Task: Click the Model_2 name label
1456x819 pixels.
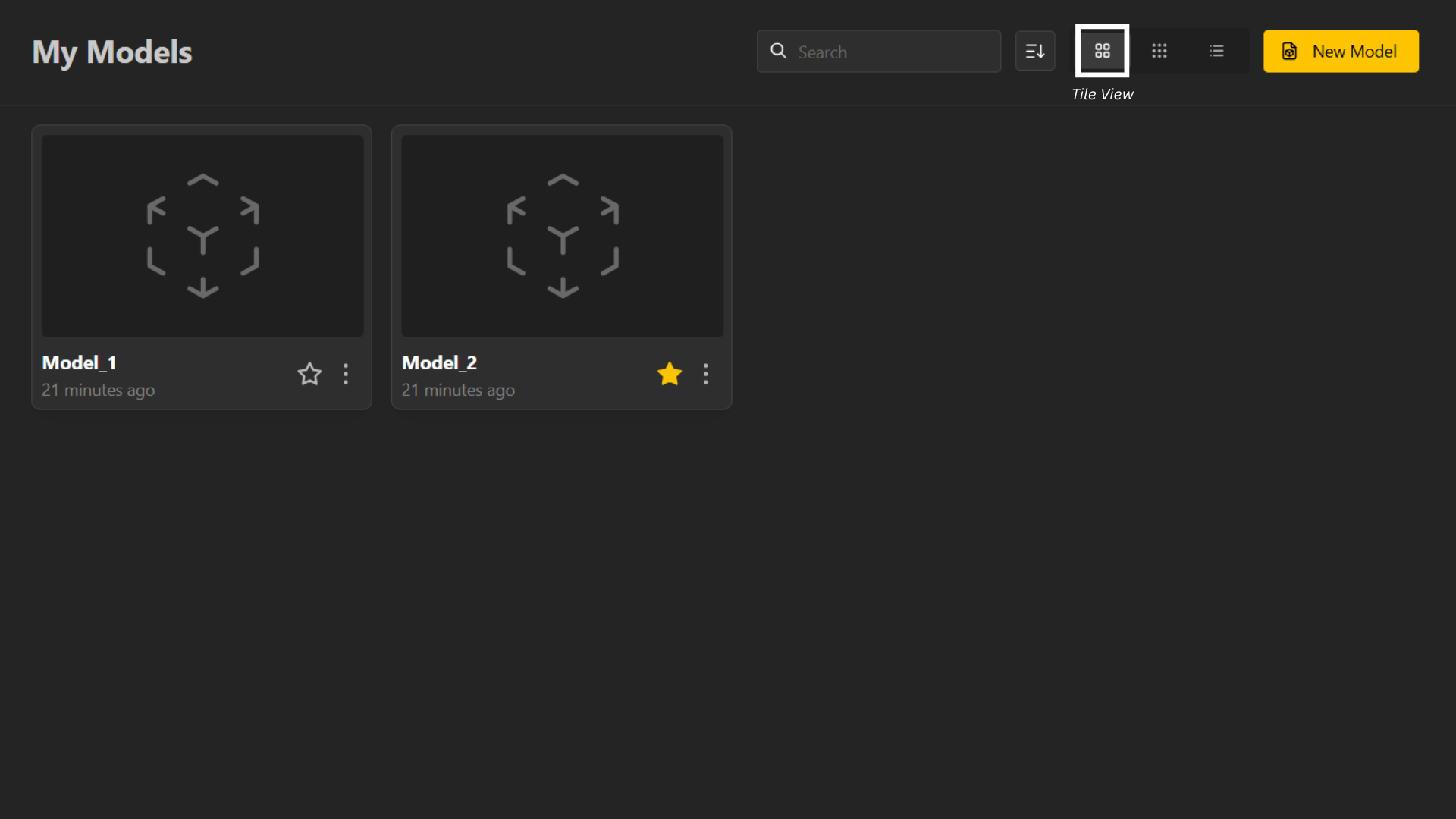Action: click(439, 362)
